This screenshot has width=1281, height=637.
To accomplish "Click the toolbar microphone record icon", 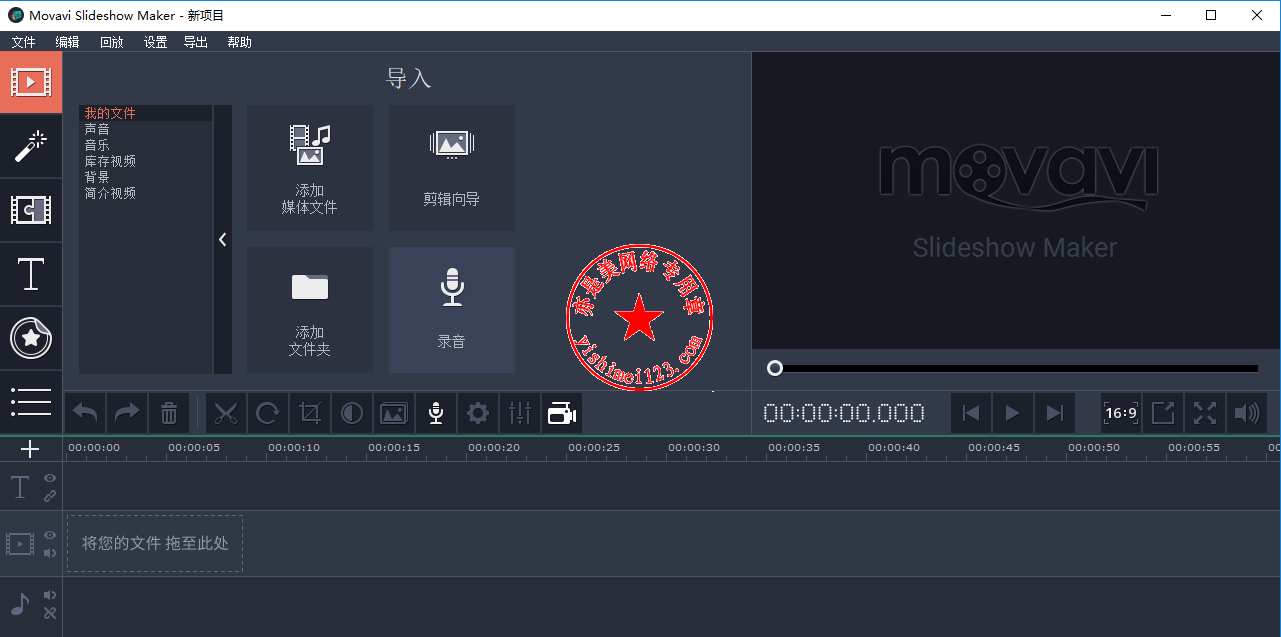I will point(436,413).
